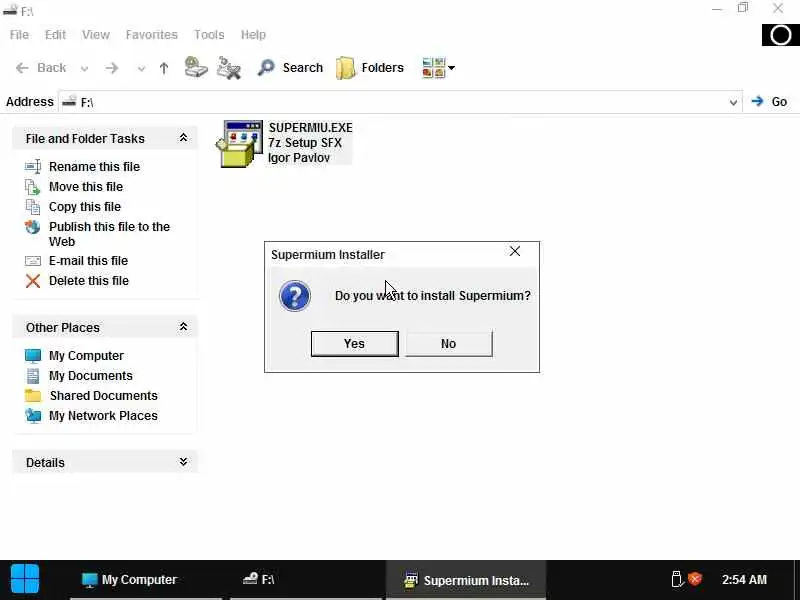Open the Favorites menu

pyautogui.click(x=152, y=35)
